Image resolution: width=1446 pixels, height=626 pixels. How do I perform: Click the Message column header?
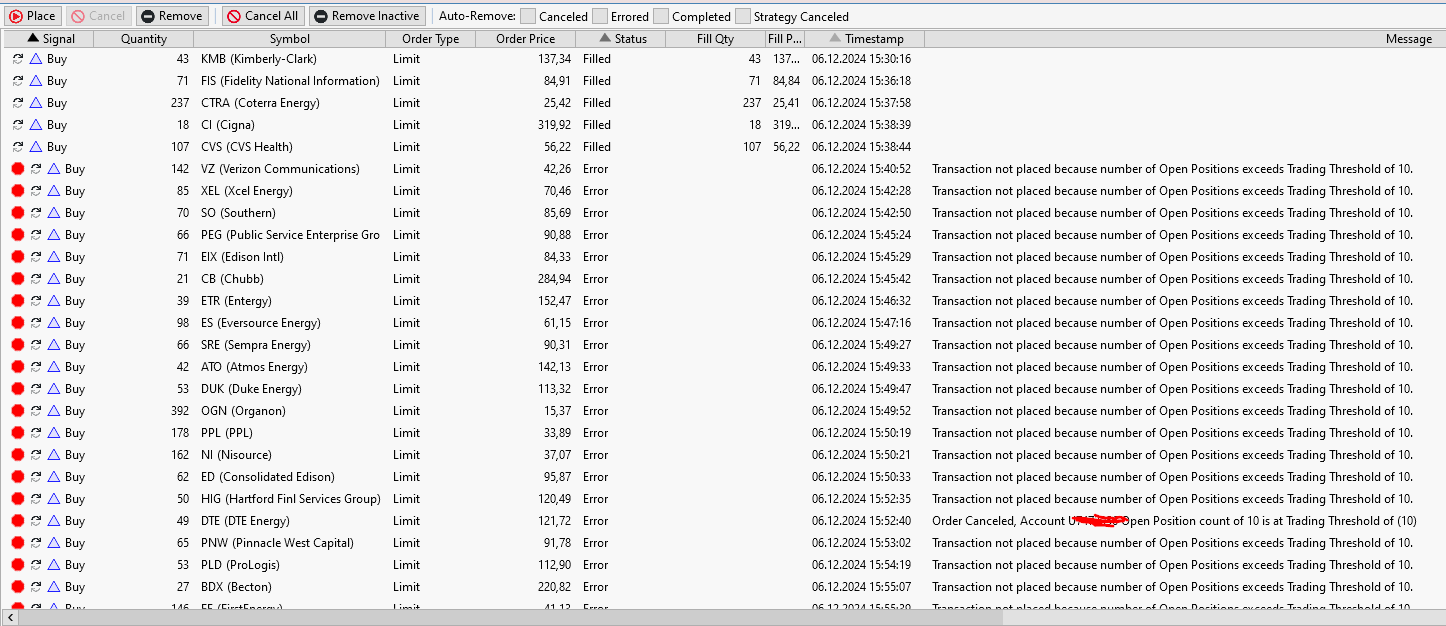(1185, 39)
